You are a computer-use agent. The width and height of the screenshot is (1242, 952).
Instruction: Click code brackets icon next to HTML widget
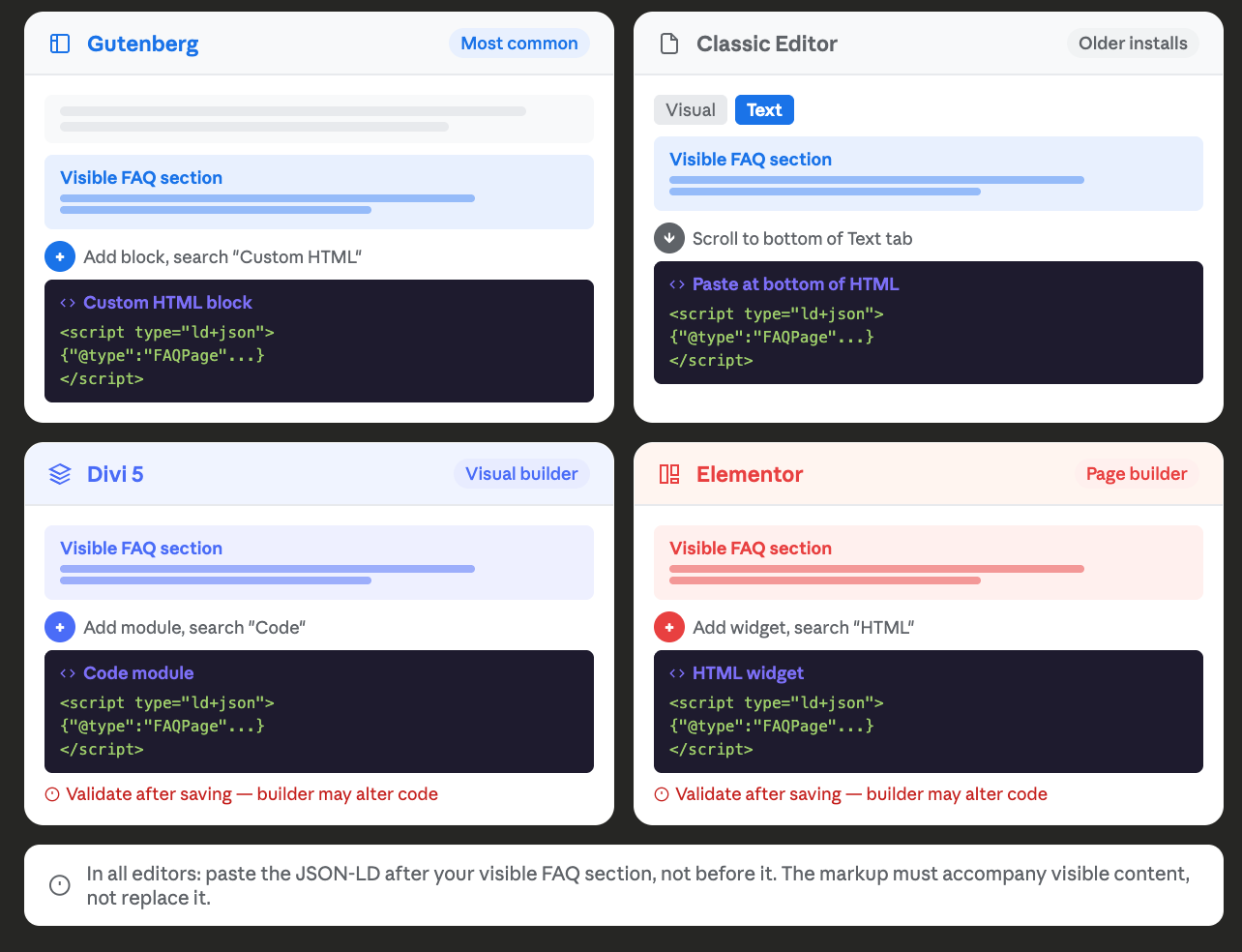tap(677, 673)
